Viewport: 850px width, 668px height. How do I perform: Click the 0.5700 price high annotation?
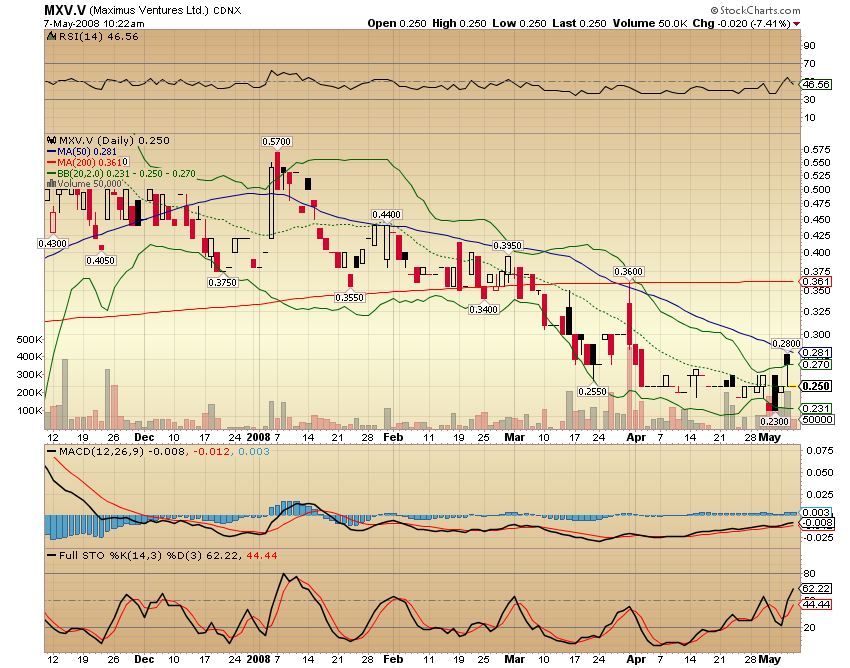click(276, 142)
